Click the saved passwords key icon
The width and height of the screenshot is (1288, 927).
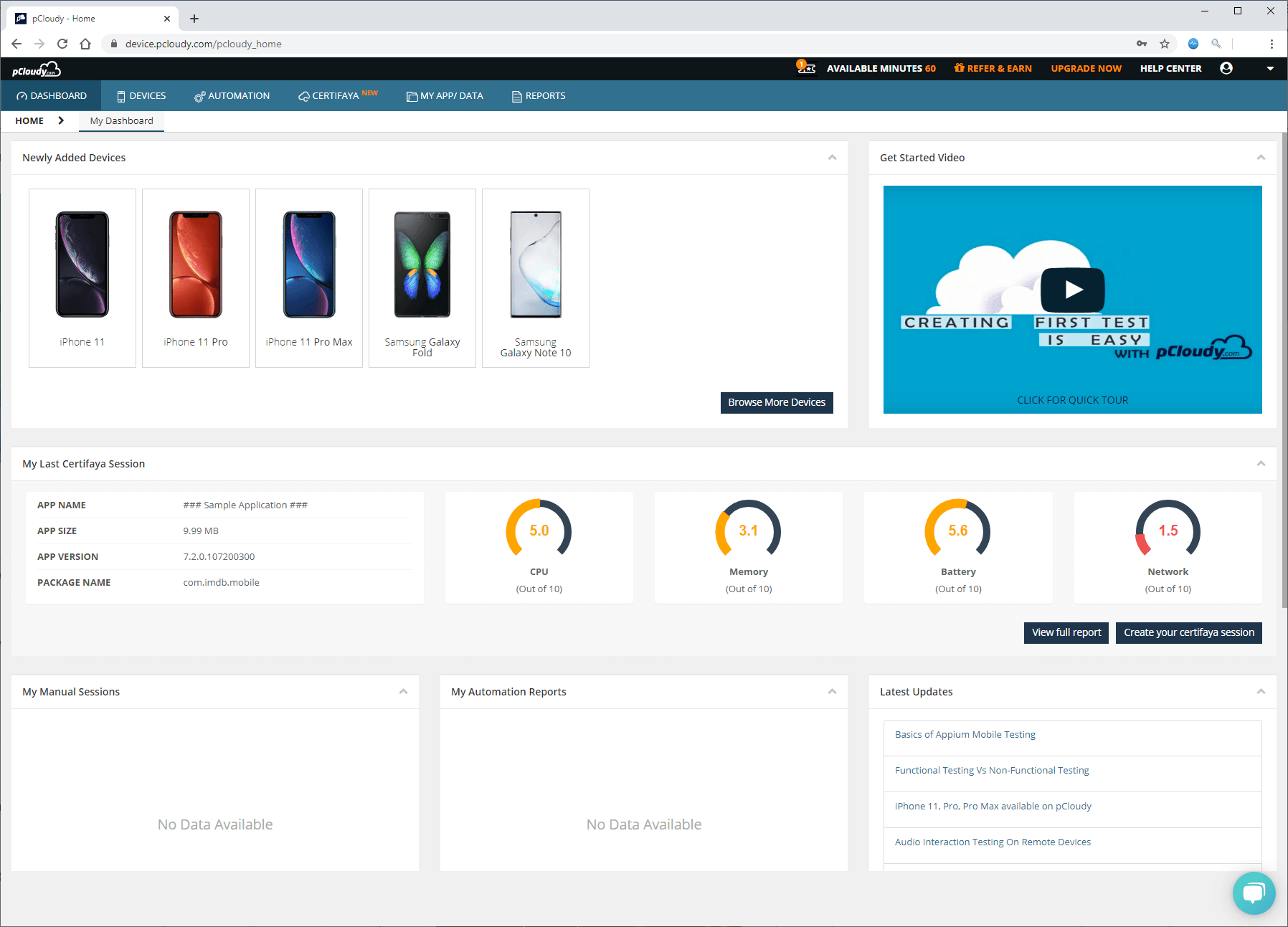point(1142,44)
